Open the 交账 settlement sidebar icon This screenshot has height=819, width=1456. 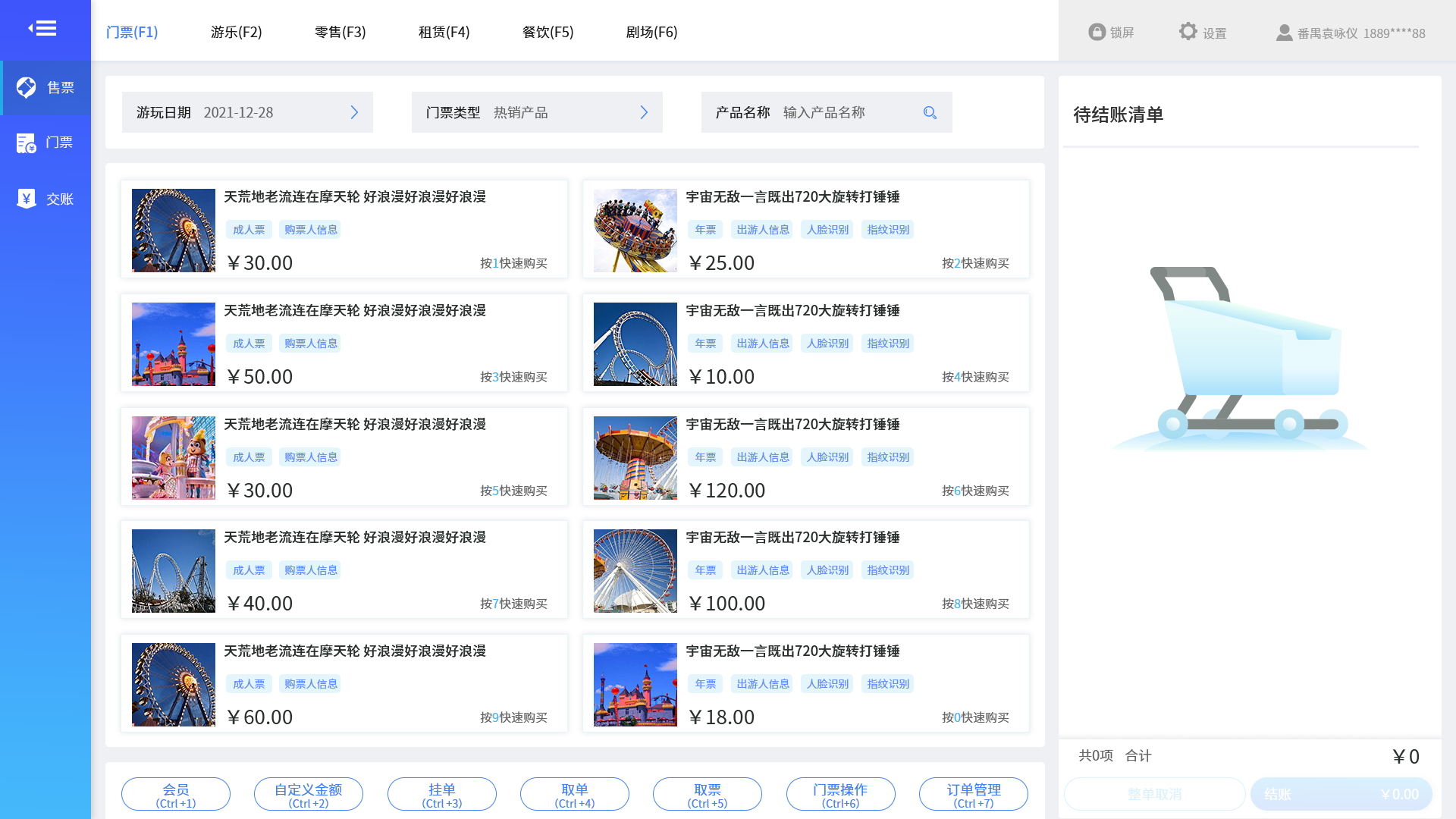click(x=27, y=199)
